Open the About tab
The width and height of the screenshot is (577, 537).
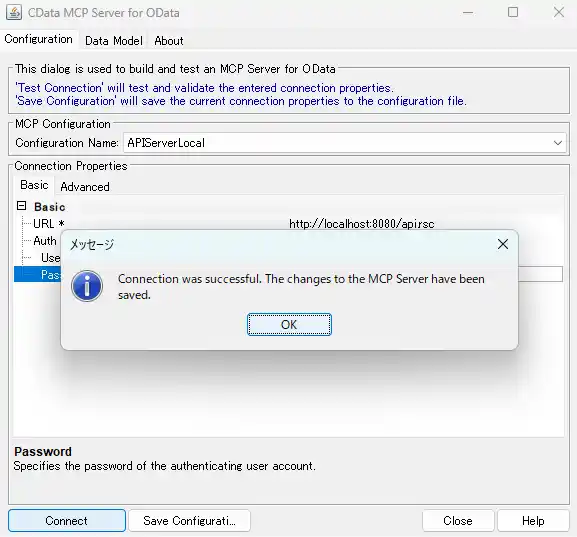(169, 40)
